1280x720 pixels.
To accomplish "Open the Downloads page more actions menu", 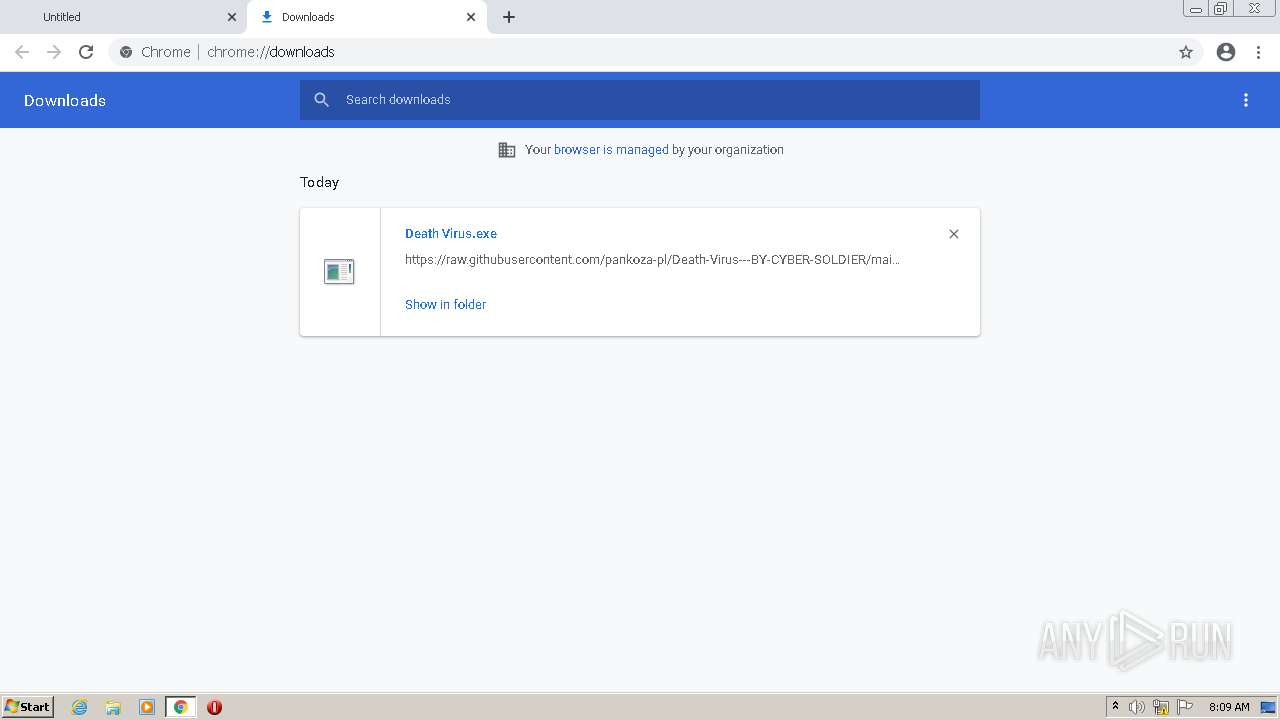I will click(1246, 100).
